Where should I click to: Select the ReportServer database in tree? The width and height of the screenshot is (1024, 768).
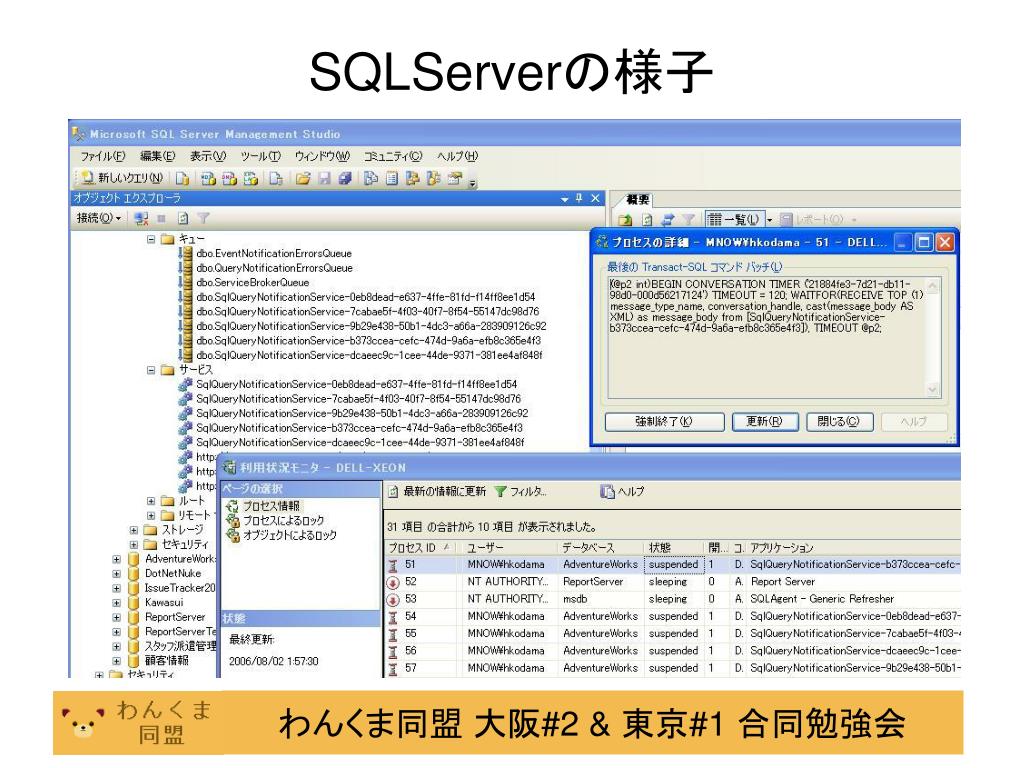click(175, 617)
